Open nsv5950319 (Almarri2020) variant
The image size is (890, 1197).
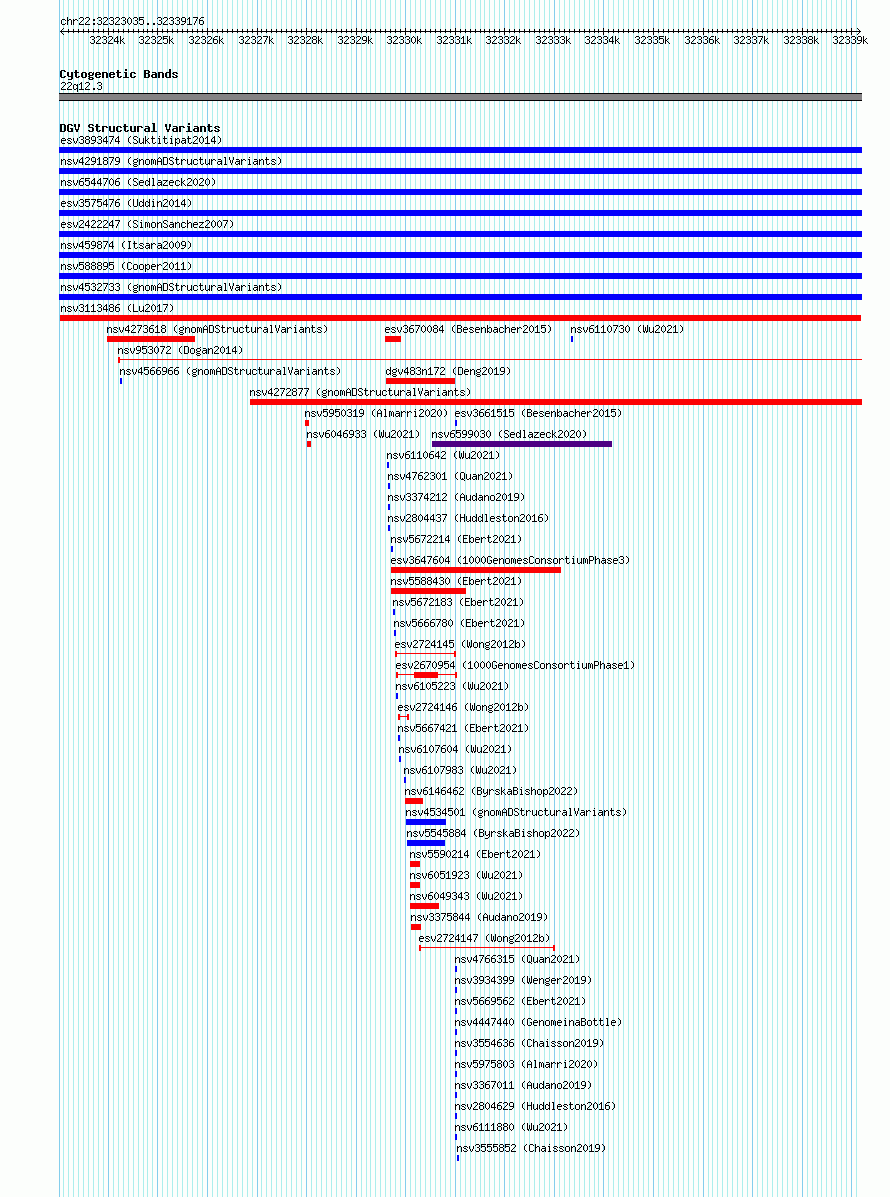376,413
